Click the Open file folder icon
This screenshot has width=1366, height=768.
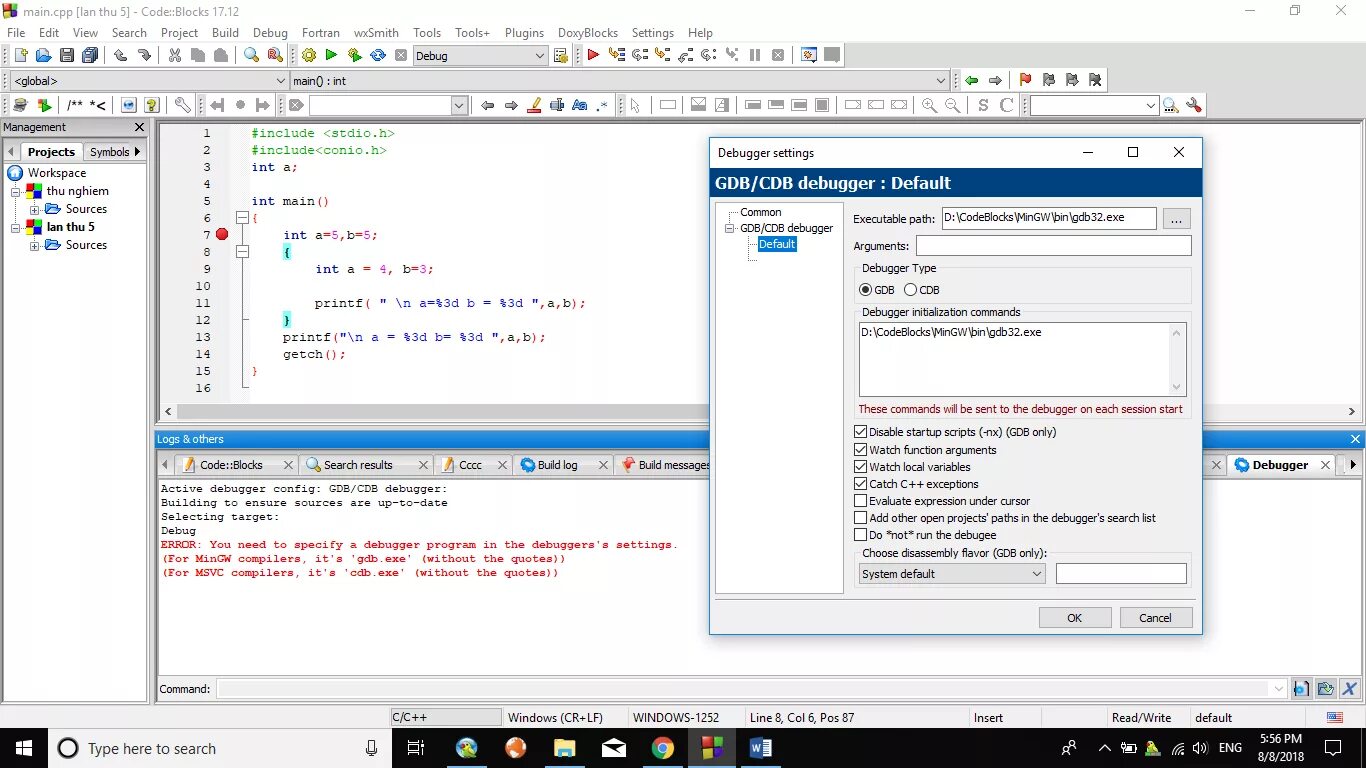pyautogui.click(x=43, y=56)
